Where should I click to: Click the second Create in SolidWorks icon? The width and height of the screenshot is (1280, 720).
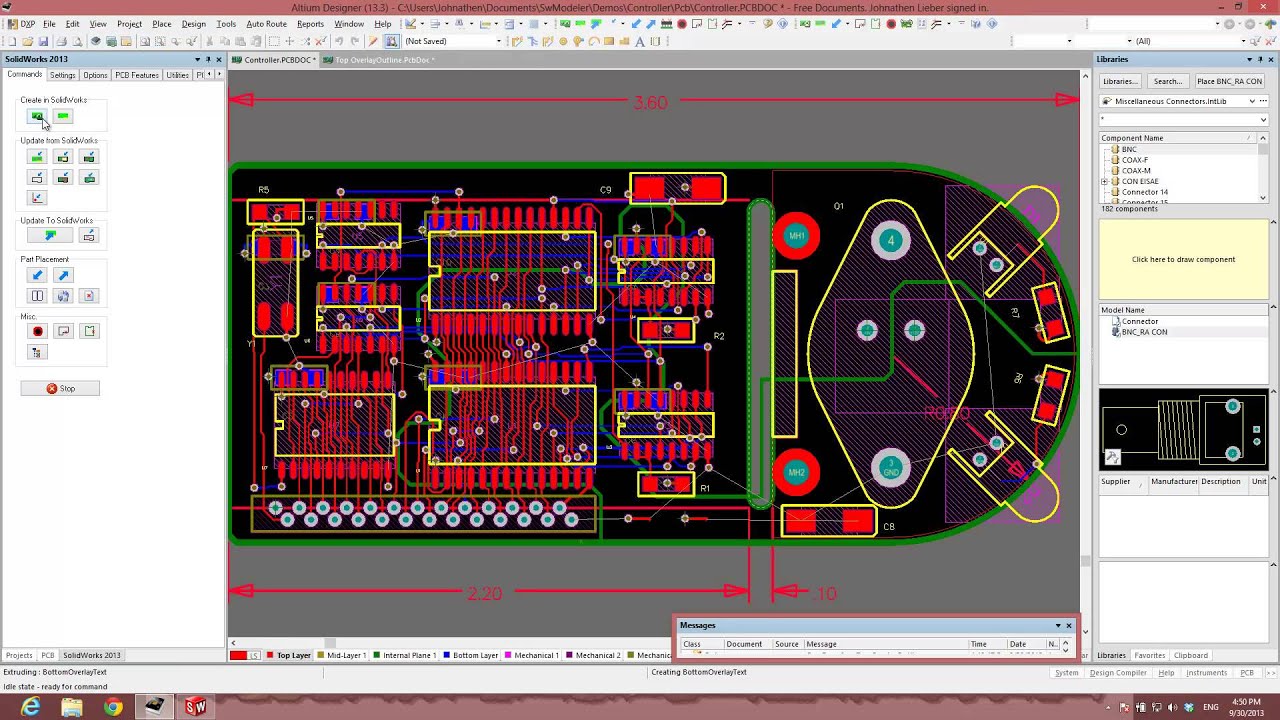(x=63, y=117)
